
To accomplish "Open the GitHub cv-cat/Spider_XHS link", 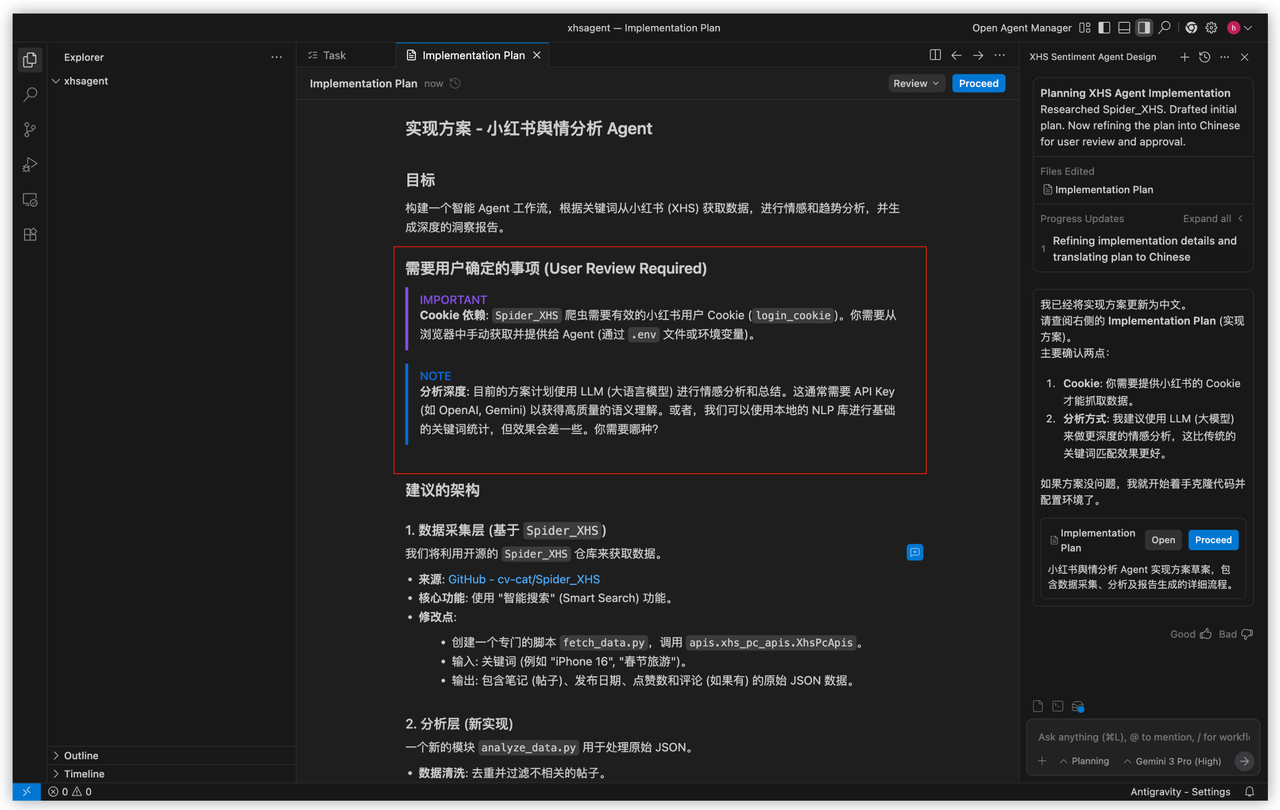I will (x=524, y=579).
